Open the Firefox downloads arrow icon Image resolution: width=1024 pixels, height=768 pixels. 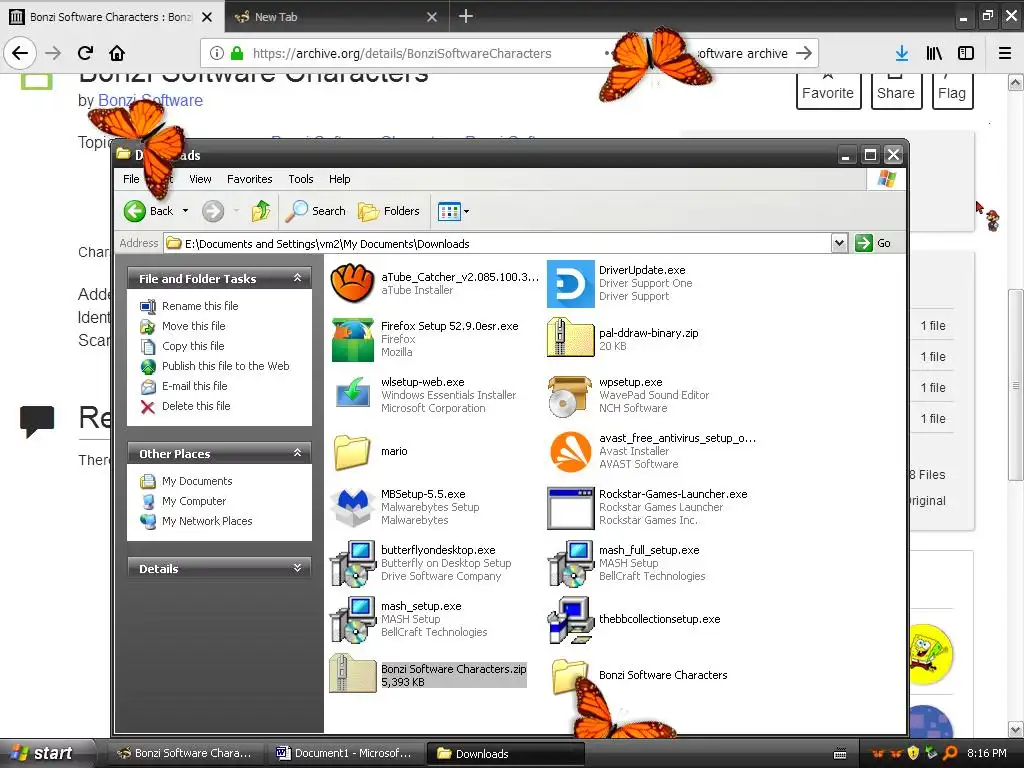902,53
